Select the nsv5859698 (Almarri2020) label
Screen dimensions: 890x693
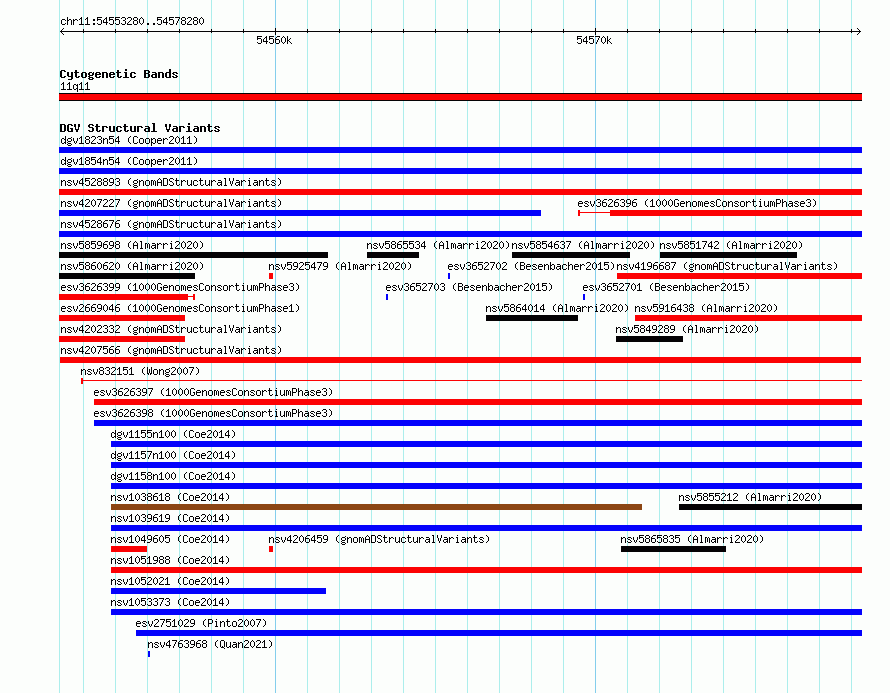[132, 245]
